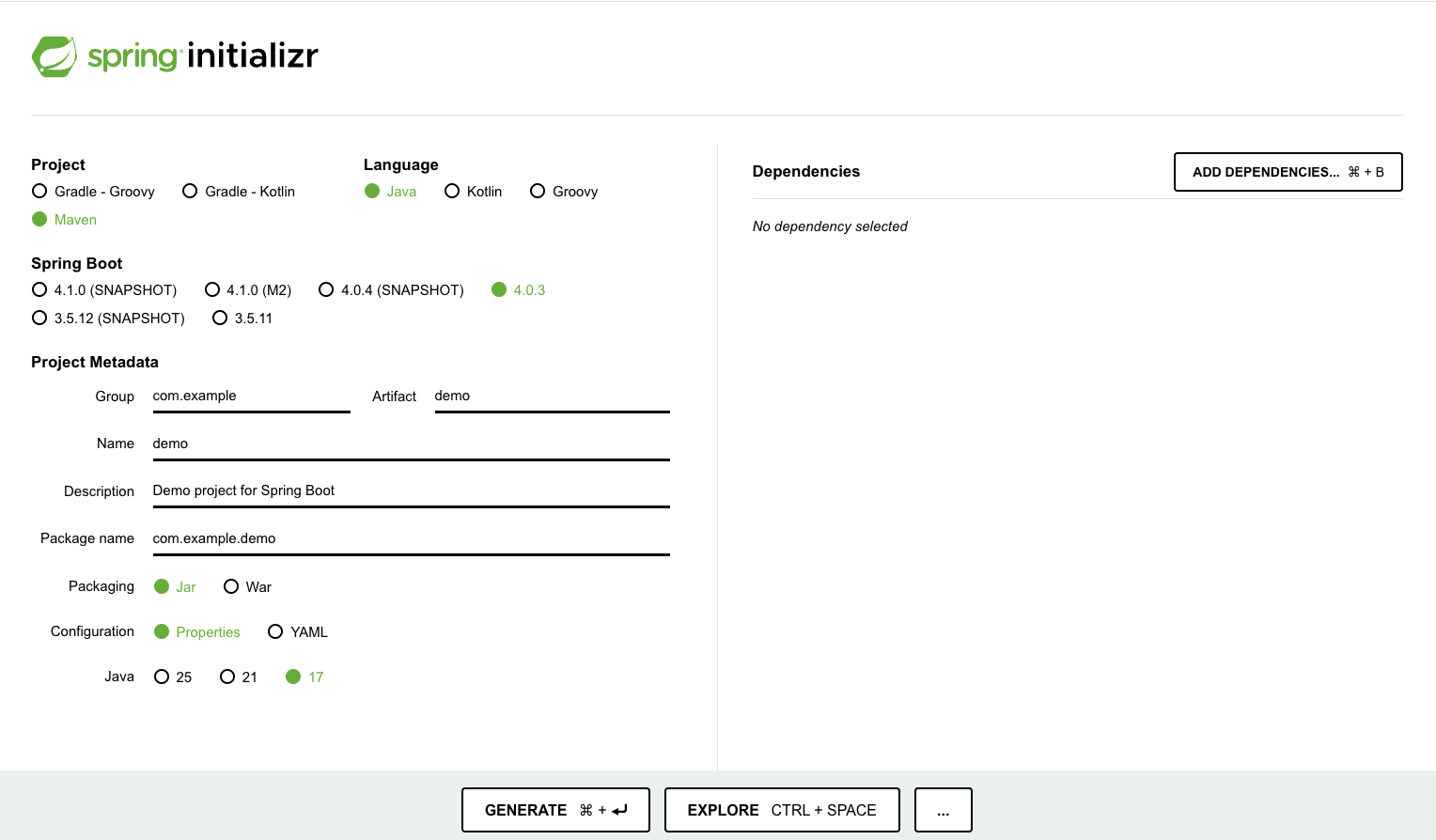Select Spring Boot 4.1.0 (M2)
Viewport: 1436px width, 840px height.
click(212, 290)
